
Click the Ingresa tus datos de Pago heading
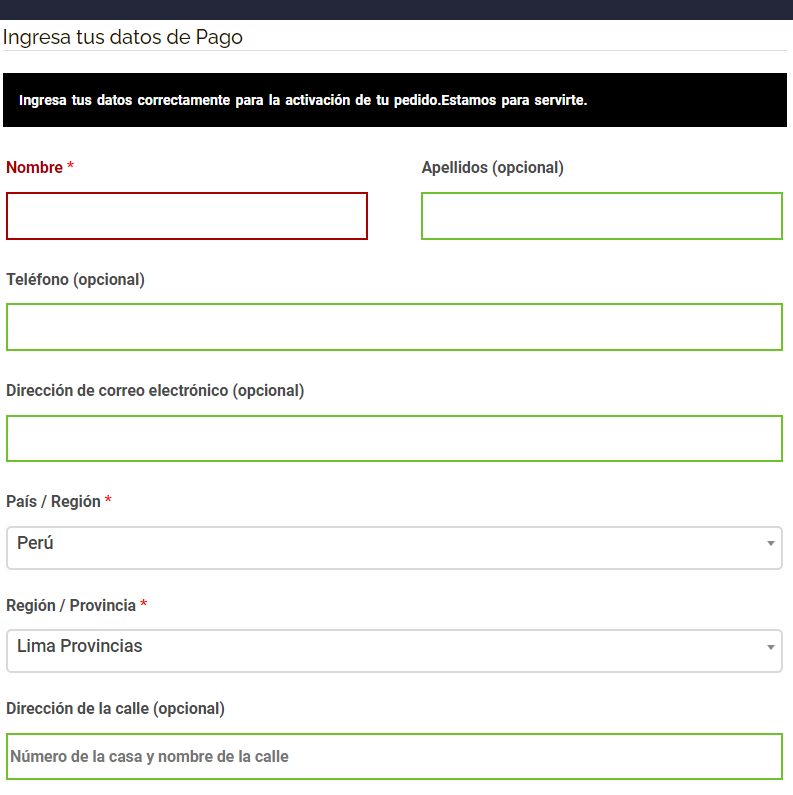[x=123, y=38]
